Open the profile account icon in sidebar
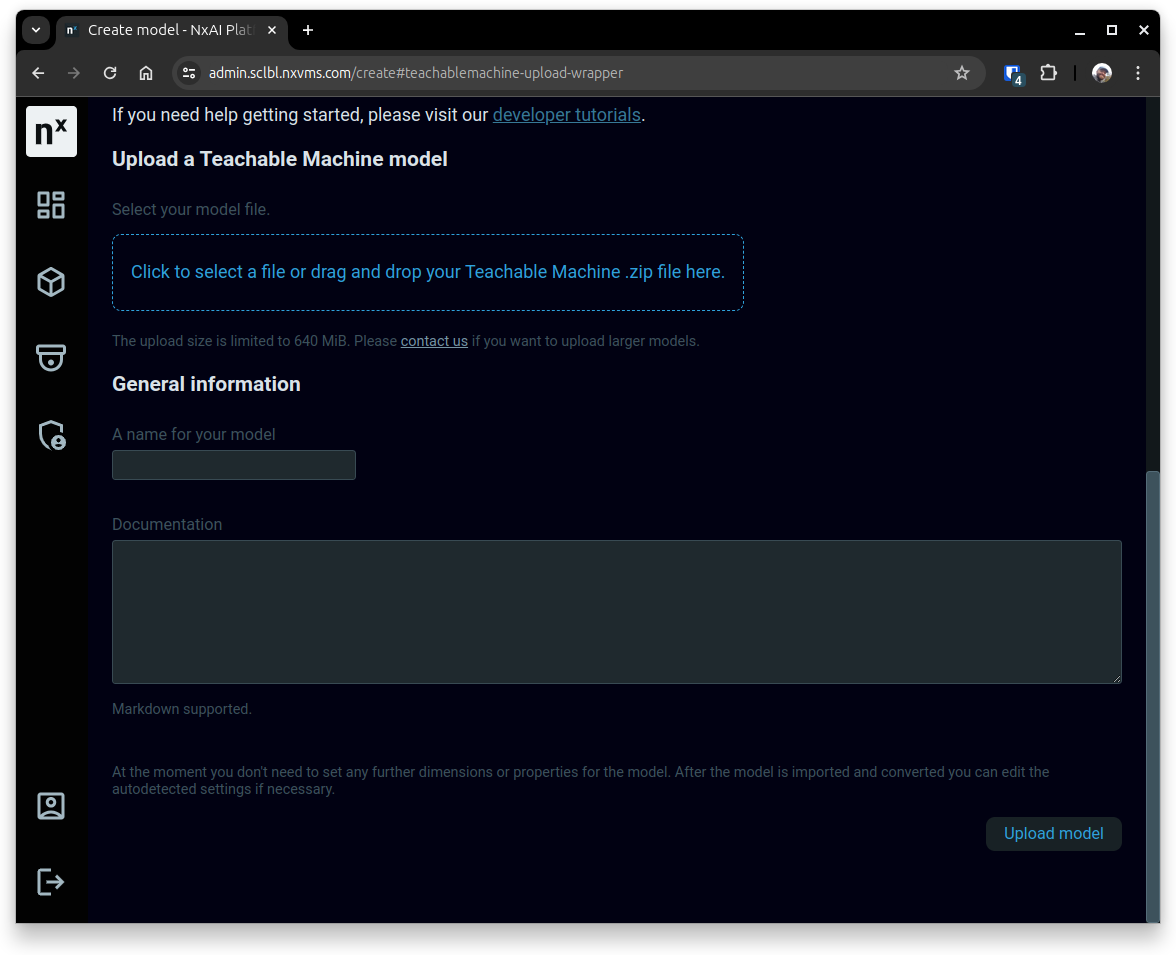The image size is (1176, 955). point(51,806)
